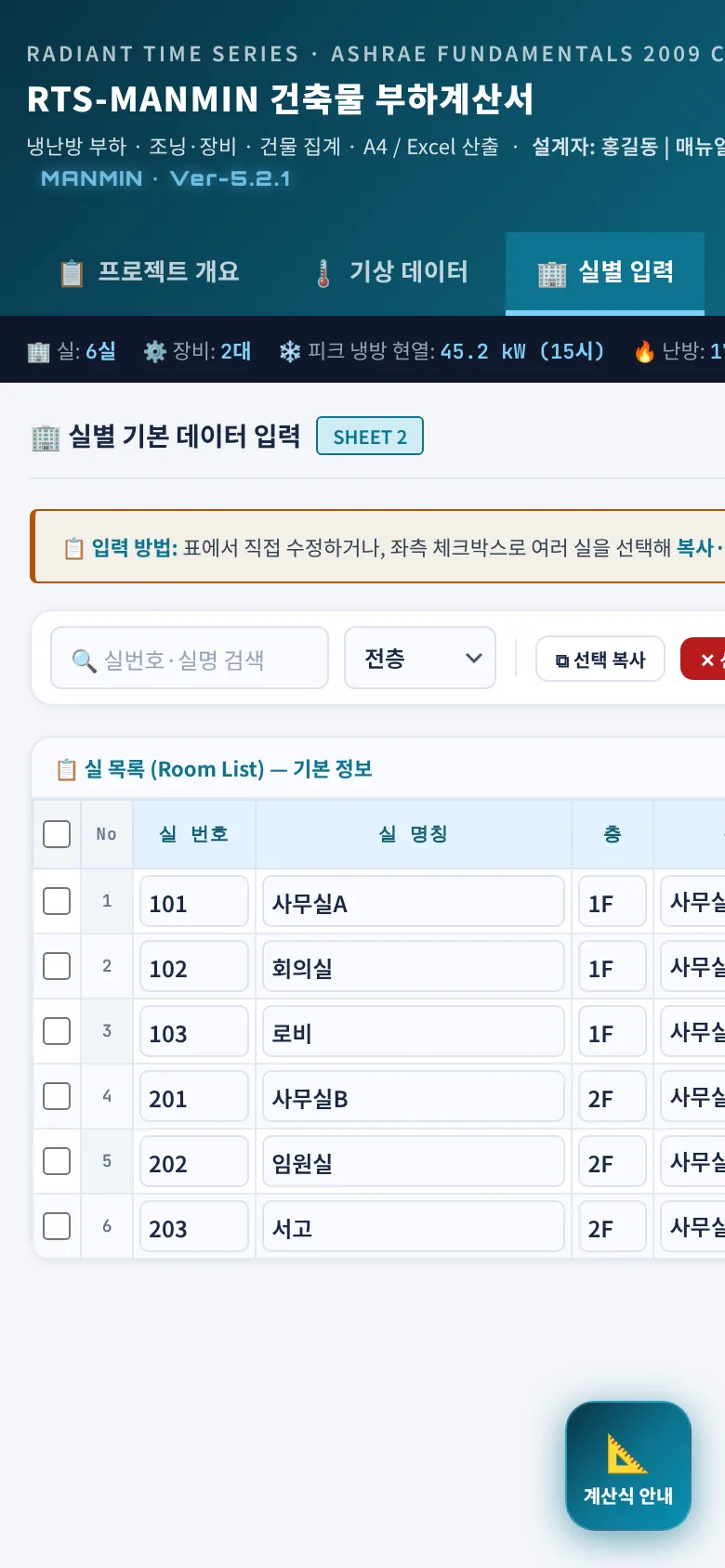
Task: Edit the 1F floor field for room 102
Action: (x=612, y=967)
